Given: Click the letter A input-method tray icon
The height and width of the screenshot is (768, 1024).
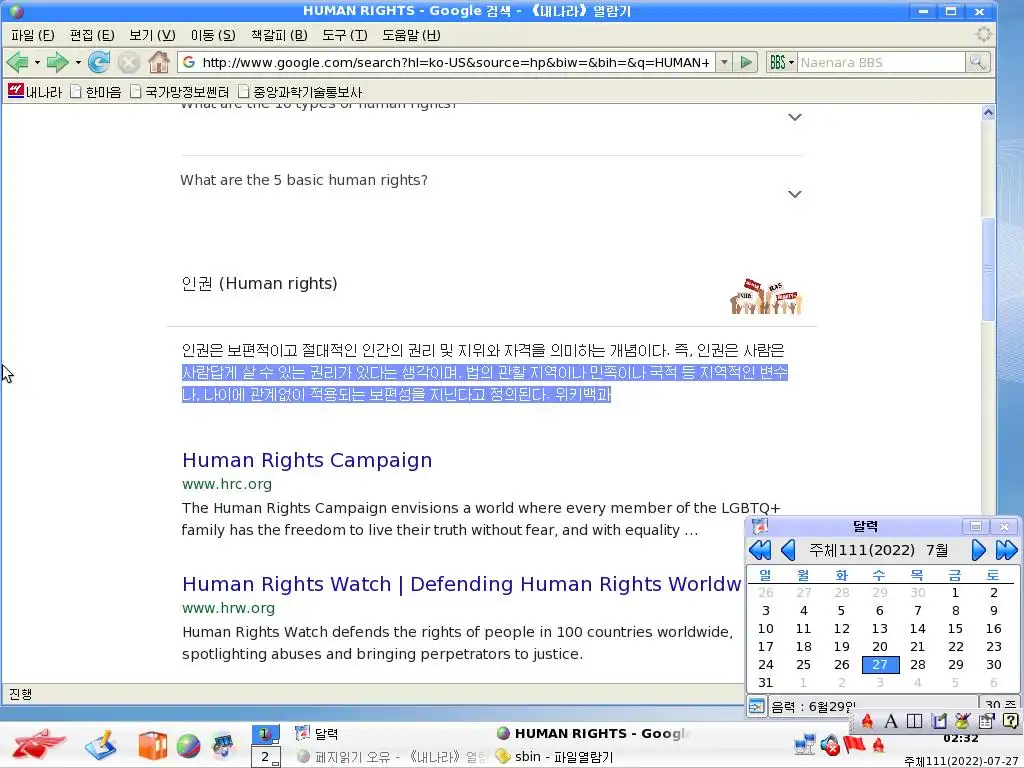Looking at the screenshot, I should (890, 721).
